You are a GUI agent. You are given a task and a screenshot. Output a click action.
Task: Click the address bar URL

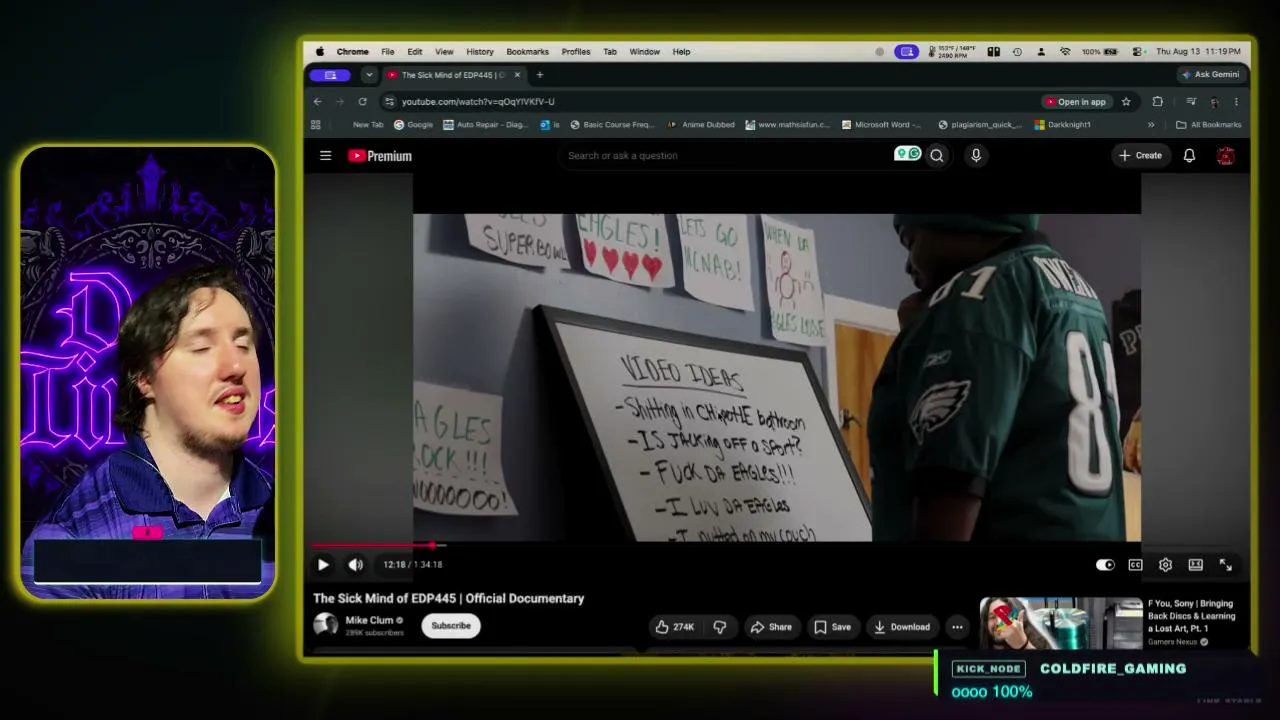[478, 102]
